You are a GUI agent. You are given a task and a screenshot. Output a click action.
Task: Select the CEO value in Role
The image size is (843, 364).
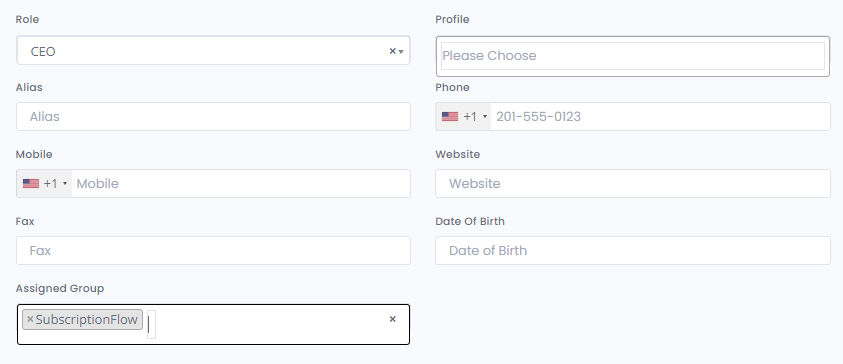43,52
